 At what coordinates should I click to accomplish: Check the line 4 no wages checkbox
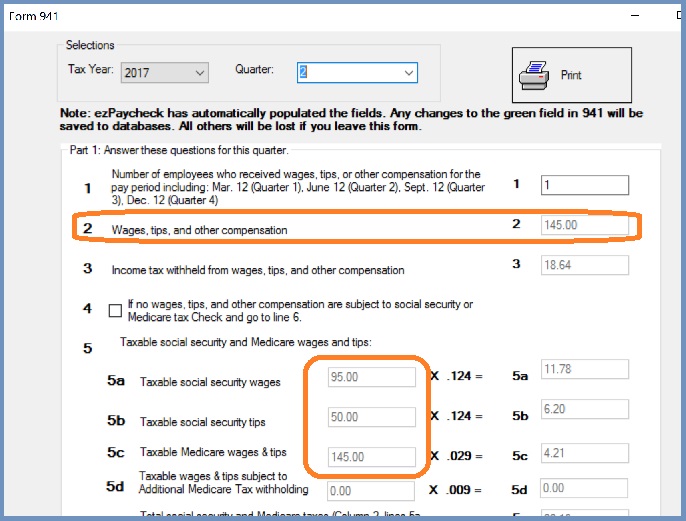pos(115,311)
